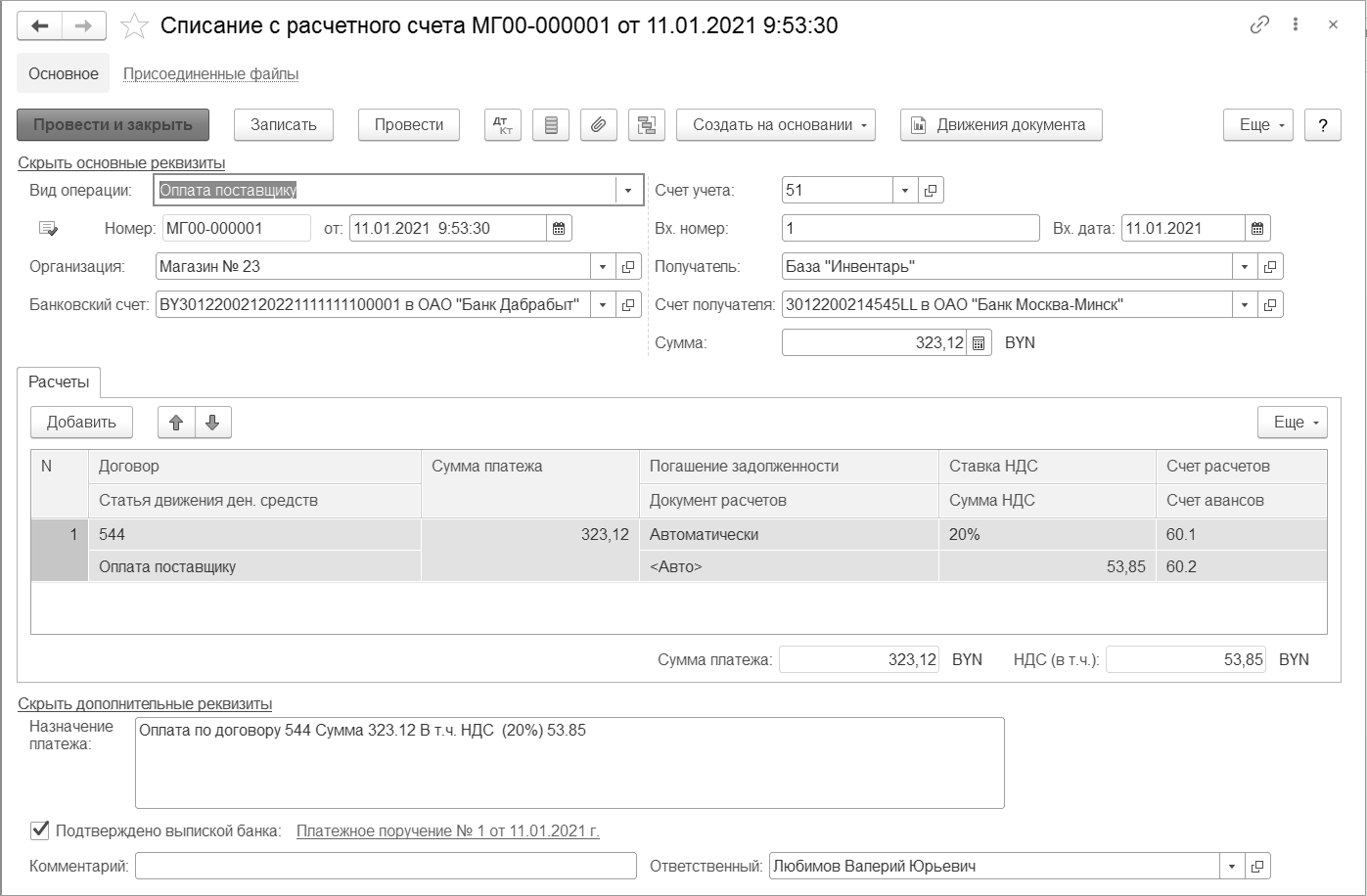1367x896 pixels.
Task: Open Присоединенные файлы tab
Action: [210, 73]
